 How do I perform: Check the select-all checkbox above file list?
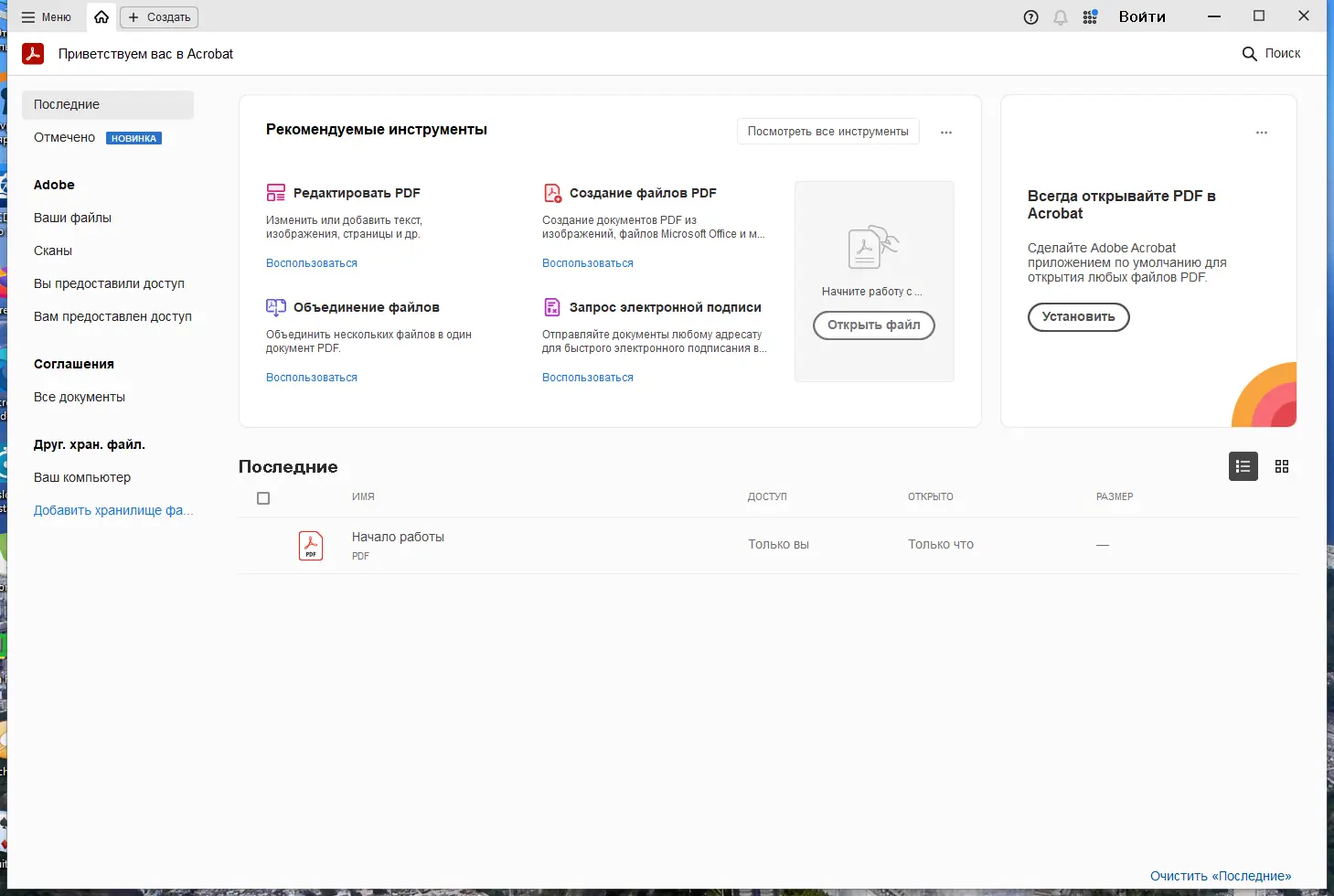(x=263, y=497)
